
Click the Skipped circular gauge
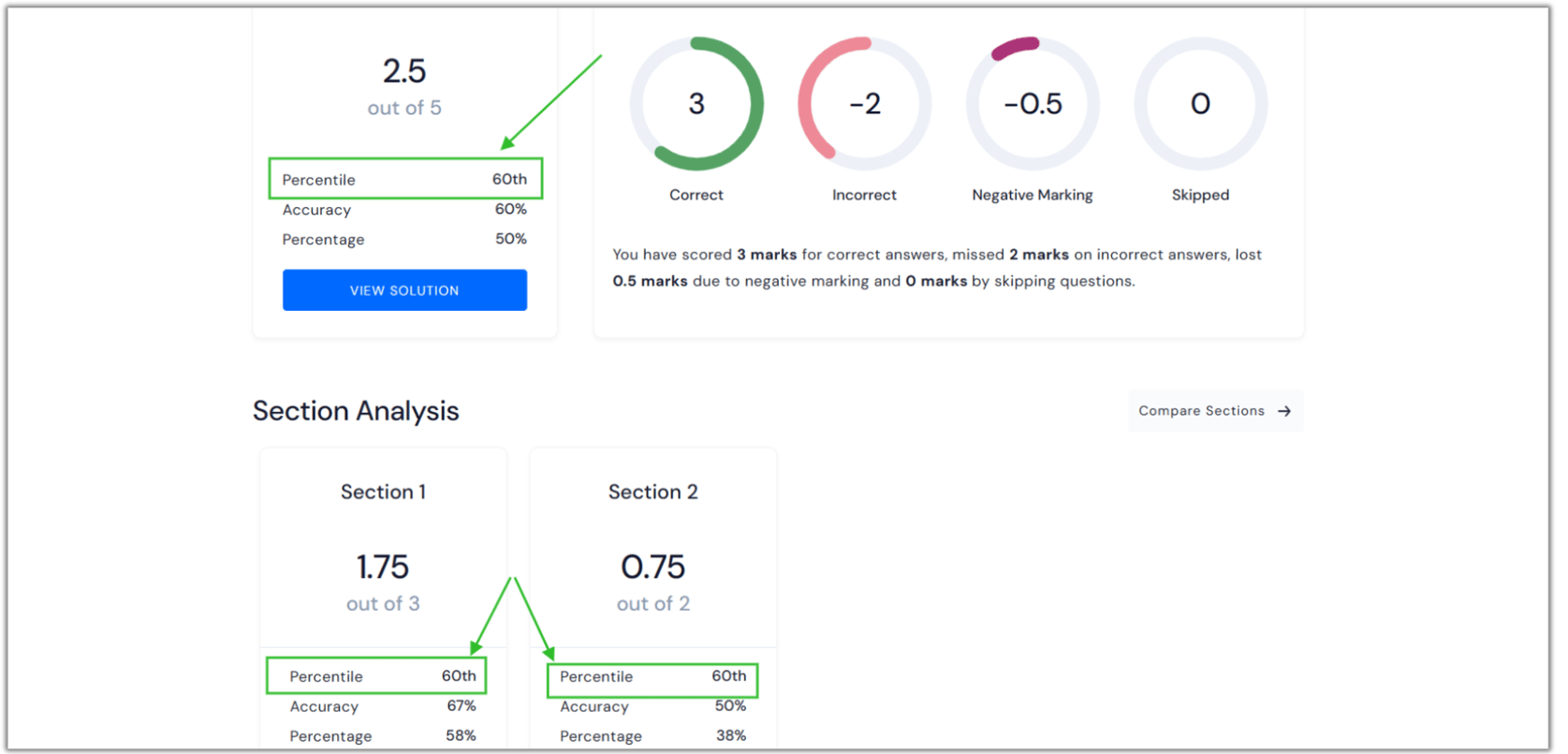pos(1200,103)
